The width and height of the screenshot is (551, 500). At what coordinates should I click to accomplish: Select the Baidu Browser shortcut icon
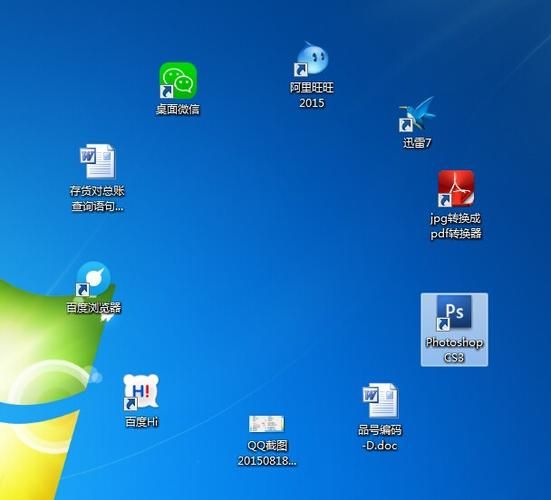coord(93,279)
